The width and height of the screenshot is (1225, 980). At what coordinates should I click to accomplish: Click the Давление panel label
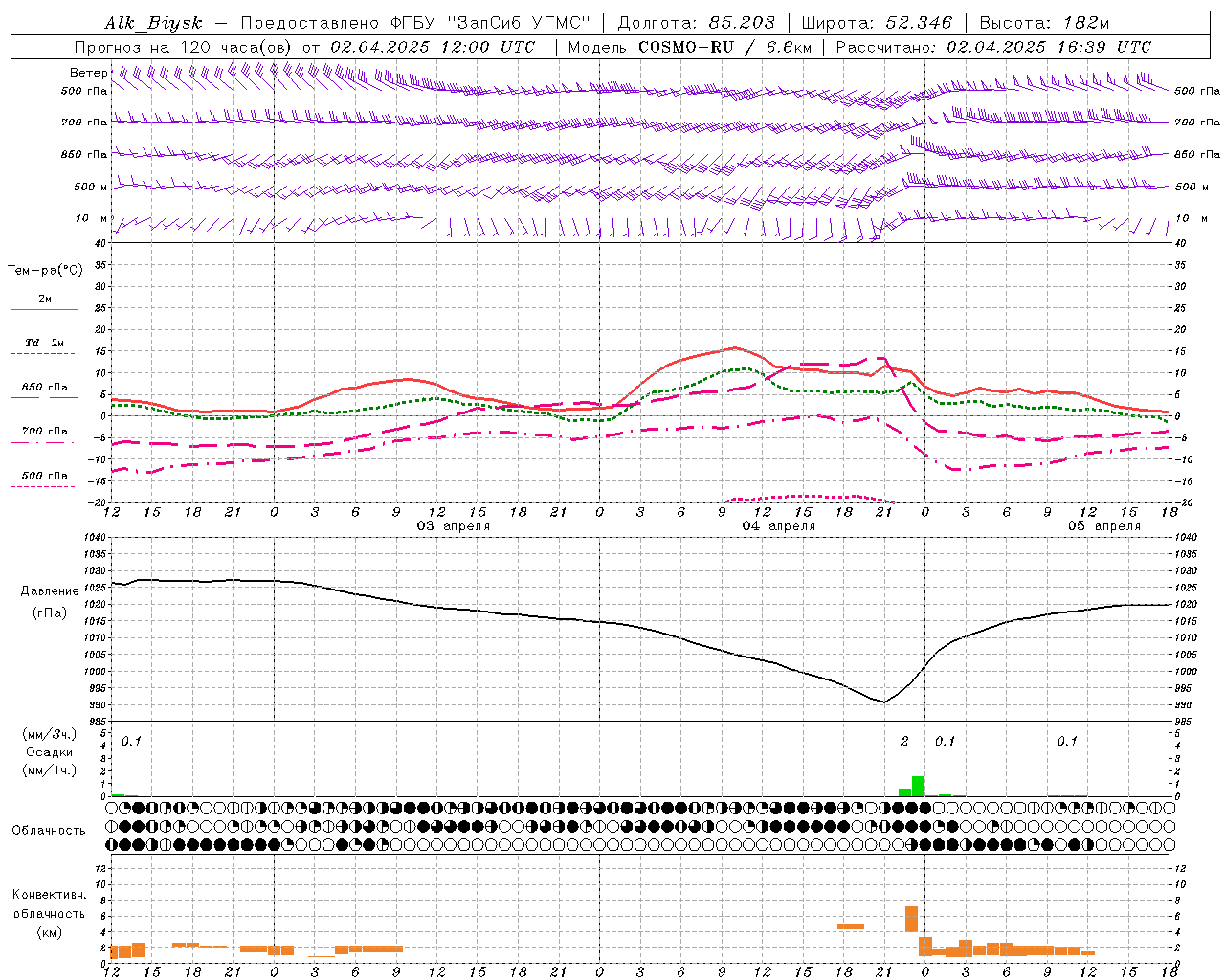pyautogui.click(x=50, y=591)
